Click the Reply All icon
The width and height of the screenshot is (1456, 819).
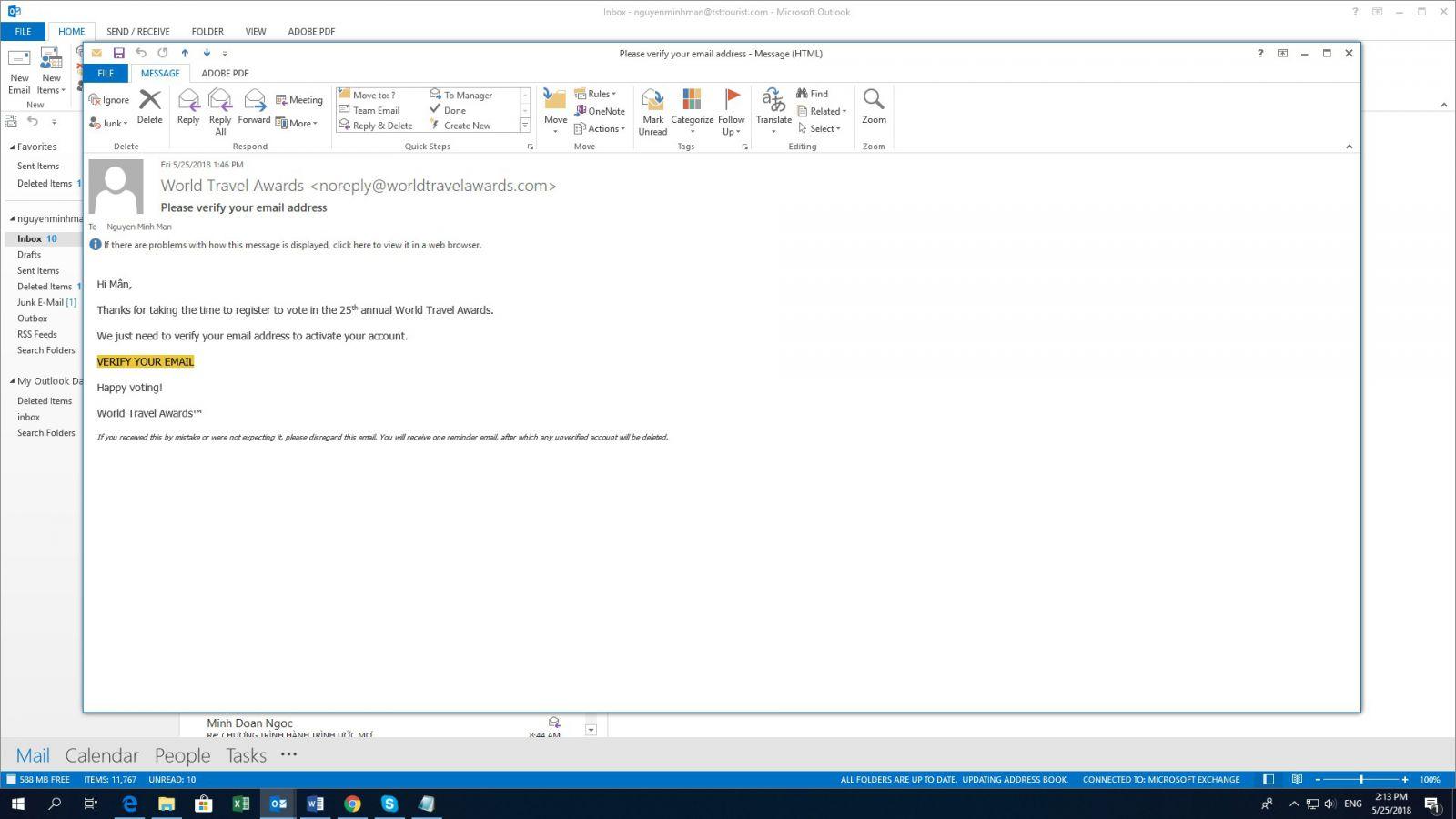click(220, 111)
